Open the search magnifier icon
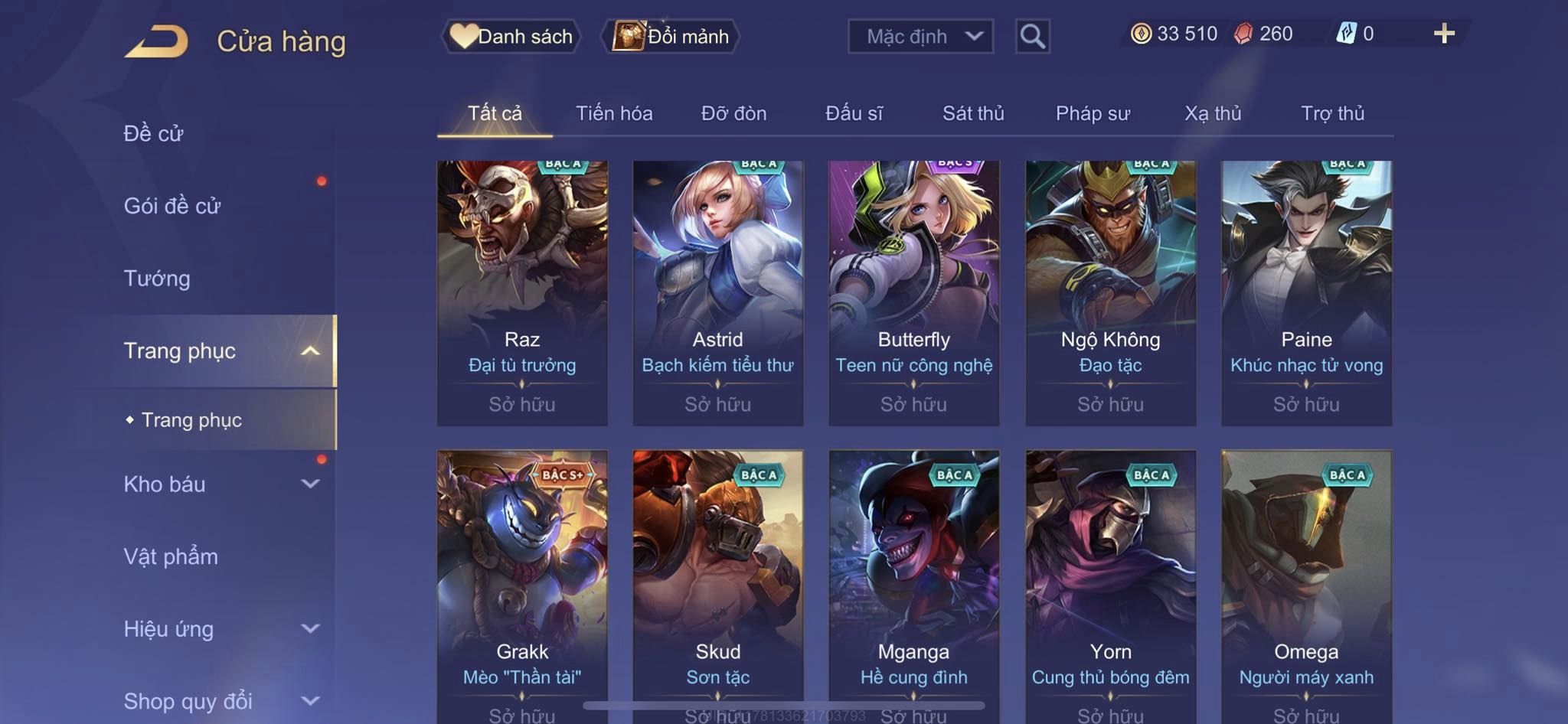1568x724 pixels. tap(1032, 36)
